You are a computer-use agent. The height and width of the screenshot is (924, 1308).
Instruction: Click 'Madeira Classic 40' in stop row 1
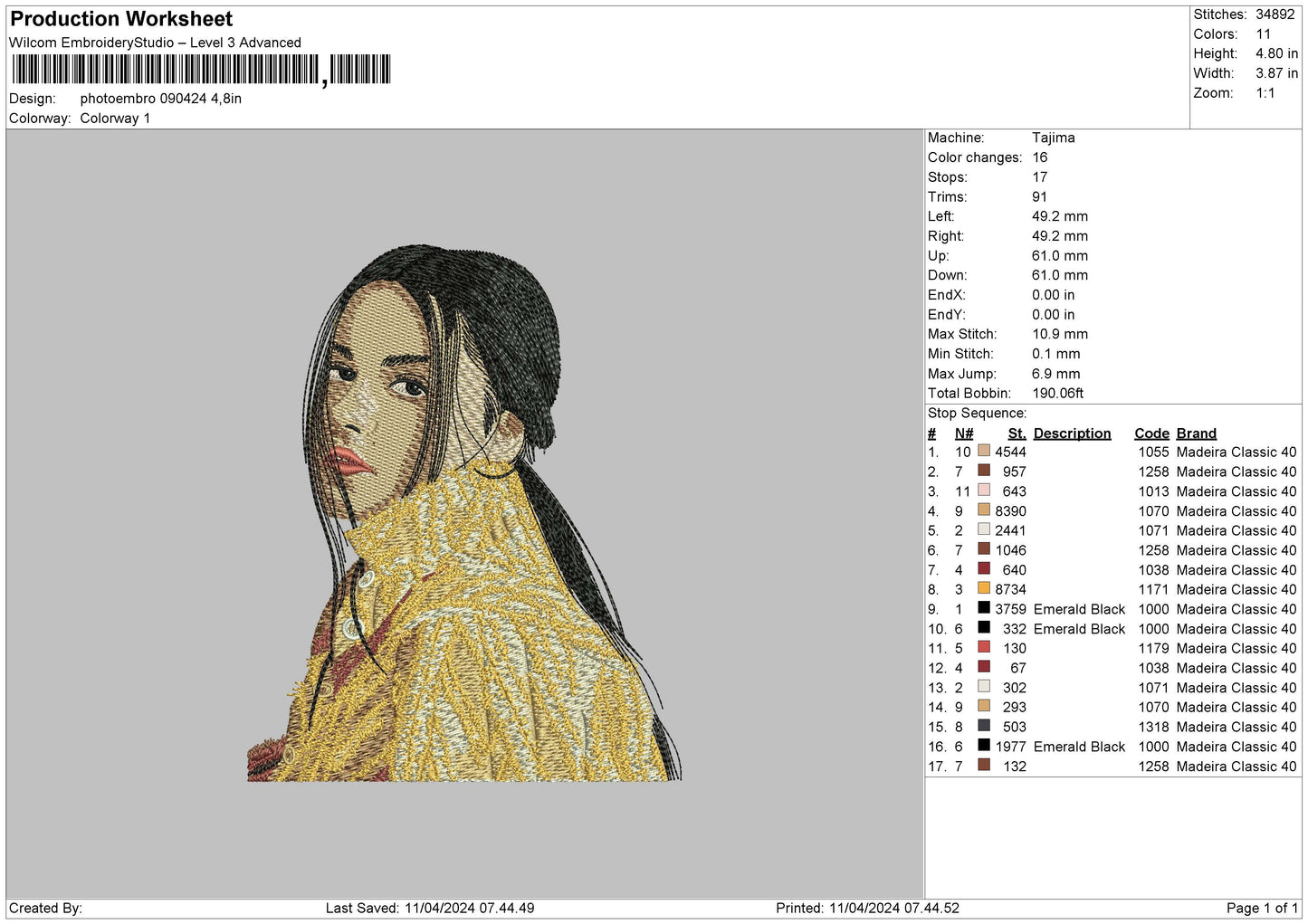[x=1236, y=452]
